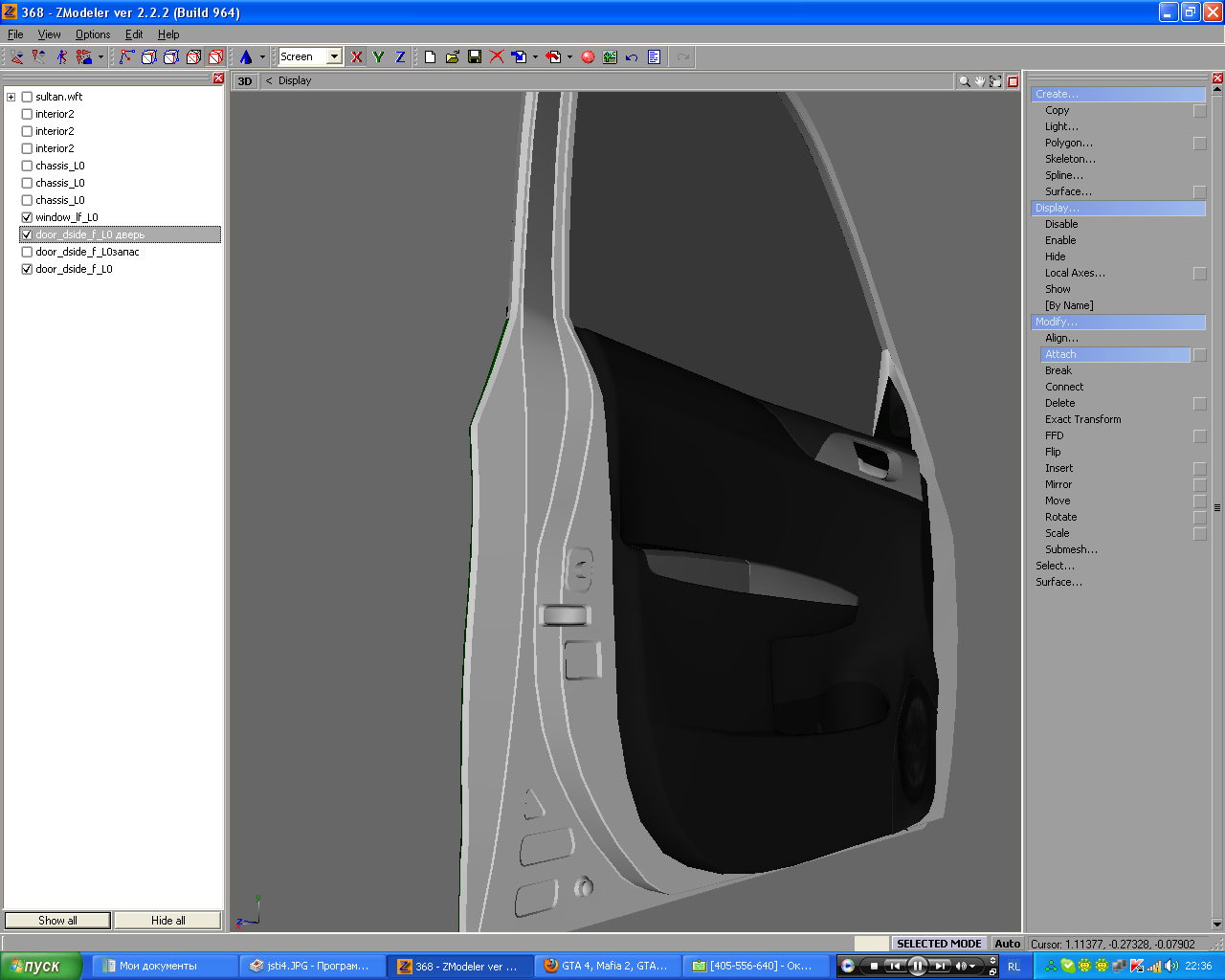
Task: Click the options box beside the Mirror command
Action: (x=1199, y=485)
